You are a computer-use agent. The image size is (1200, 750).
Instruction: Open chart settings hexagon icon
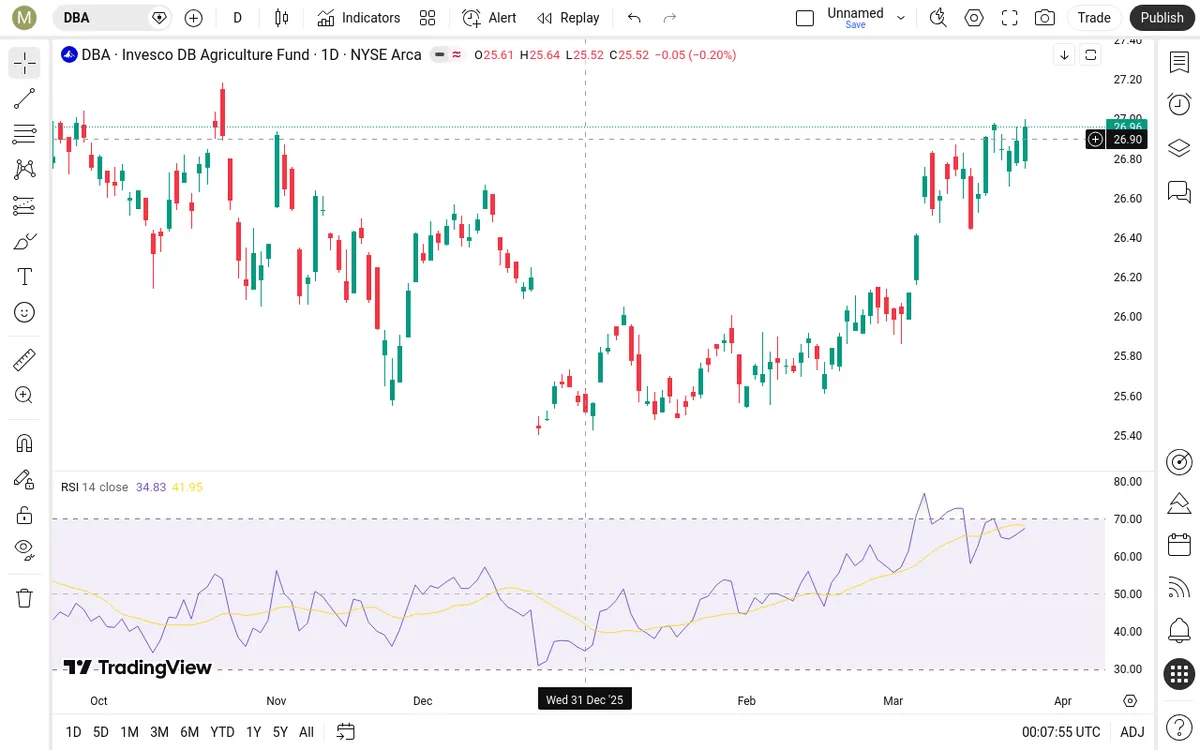point(974,18)
